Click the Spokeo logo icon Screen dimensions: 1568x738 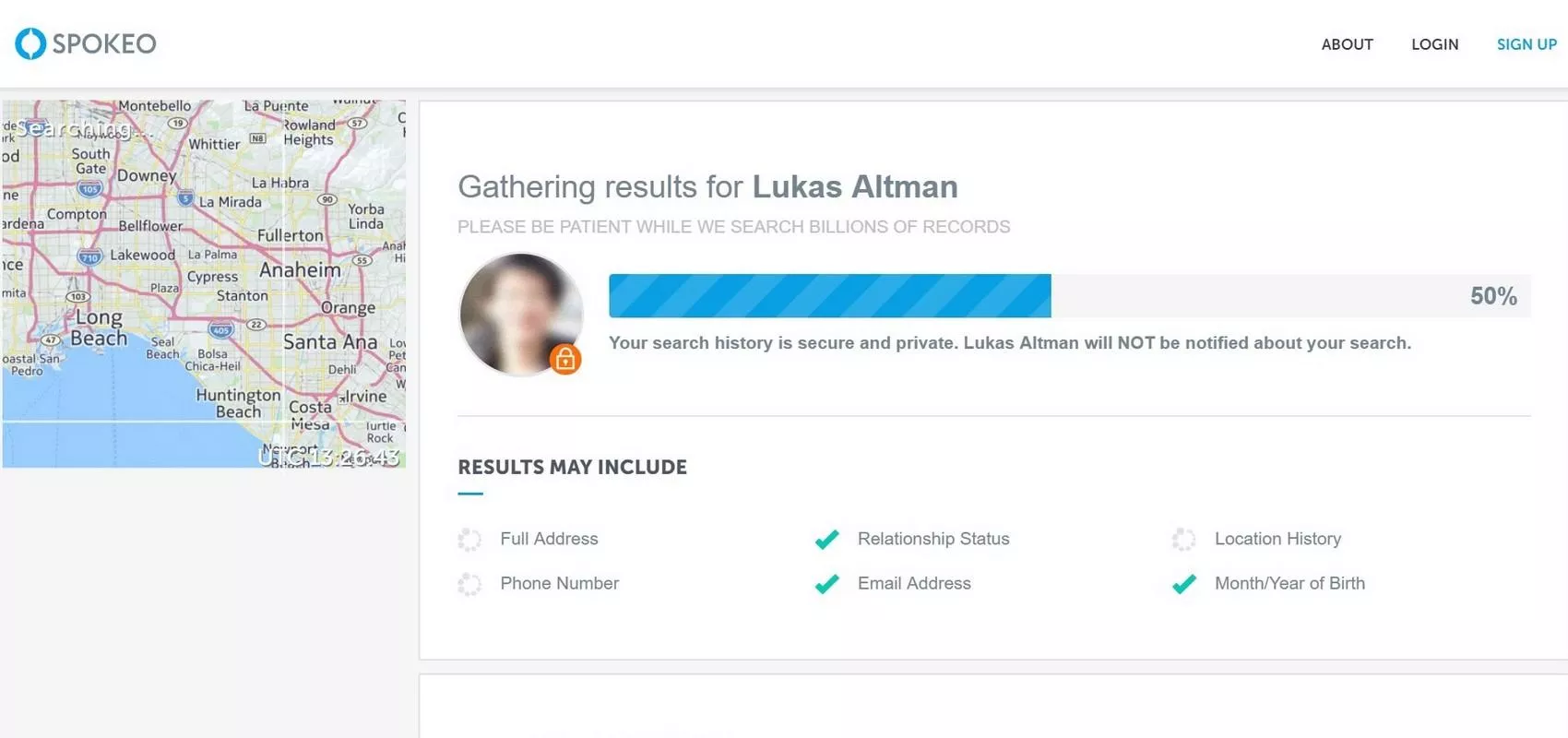(30, 43)
